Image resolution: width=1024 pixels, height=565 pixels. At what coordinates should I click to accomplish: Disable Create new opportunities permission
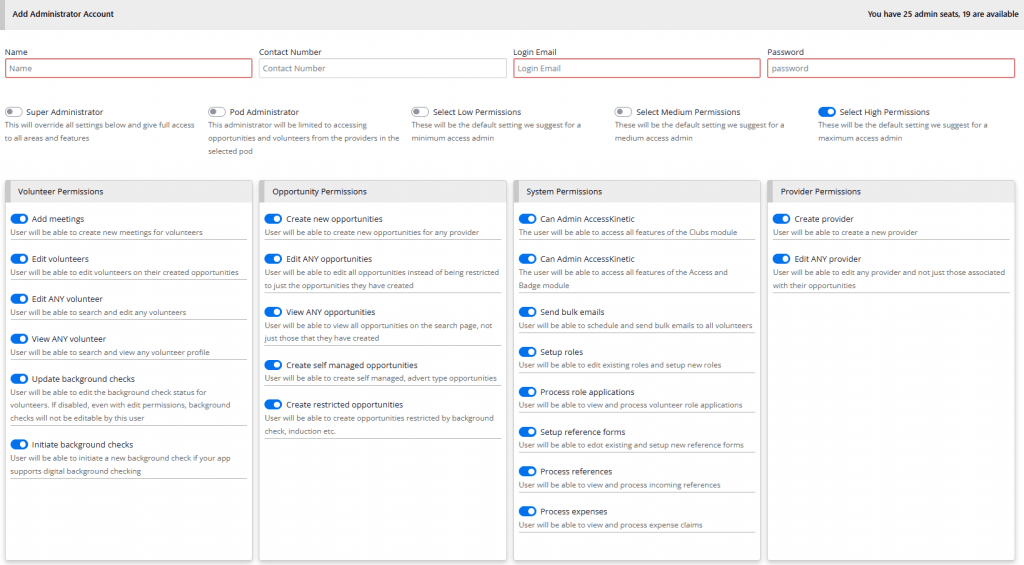(273, 219)
